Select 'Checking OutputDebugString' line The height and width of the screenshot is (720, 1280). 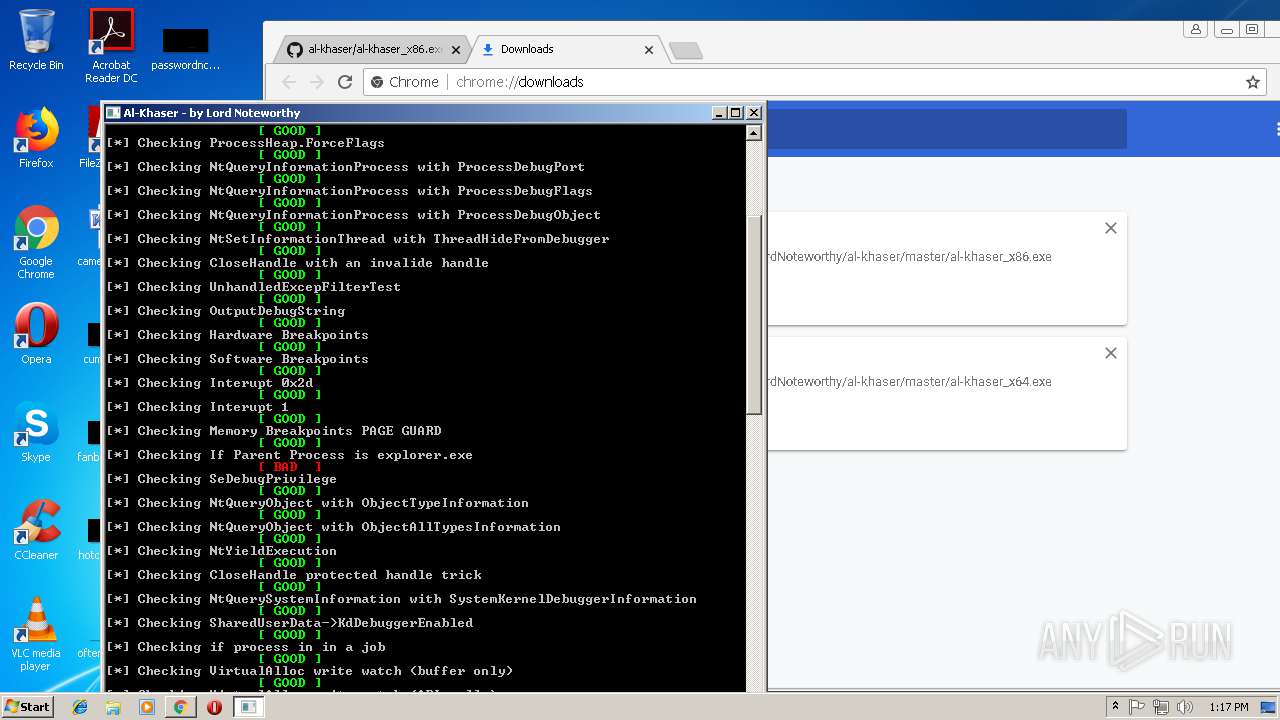225,311
